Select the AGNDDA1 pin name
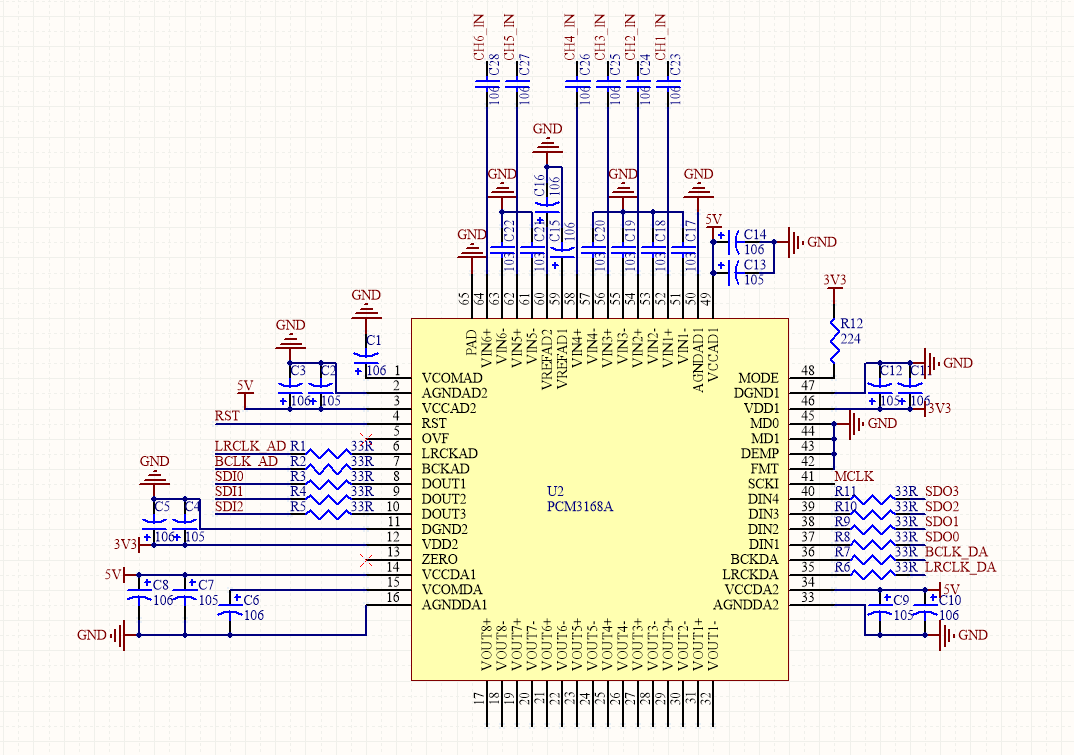This screenshot has width=1074, height=755. point(454,604)
